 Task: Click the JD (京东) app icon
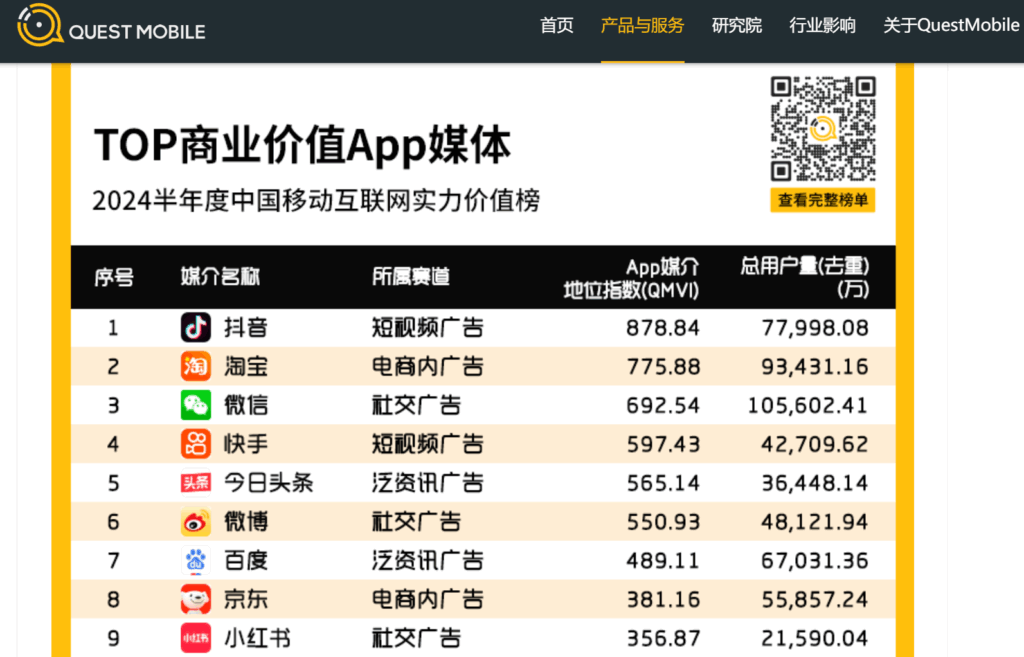pos(196,599)
